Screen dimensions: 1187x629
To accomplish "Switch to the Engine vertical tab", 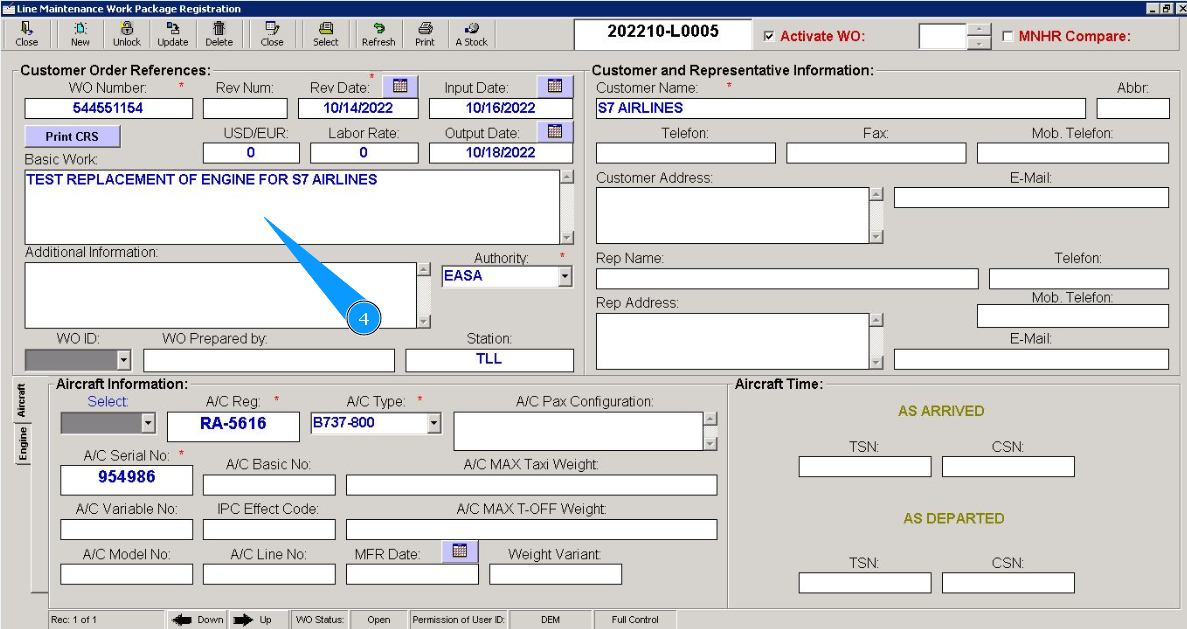I will coord(22,445).
